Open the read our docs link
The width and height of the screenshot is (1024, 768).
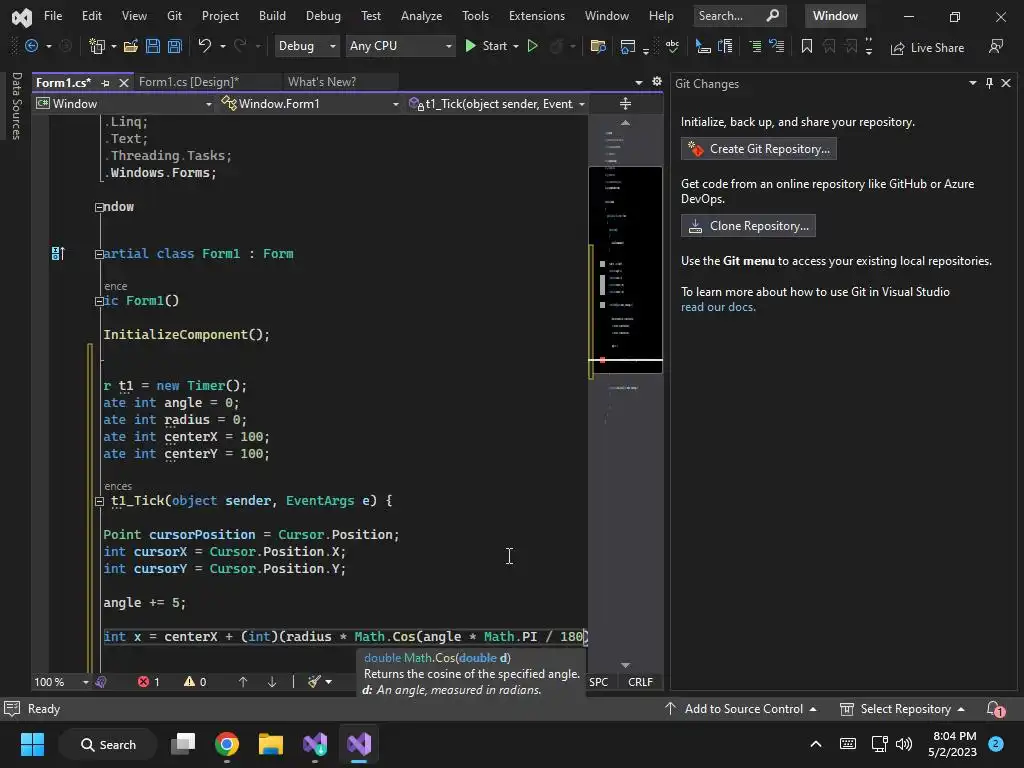click(x=718, y=307)
